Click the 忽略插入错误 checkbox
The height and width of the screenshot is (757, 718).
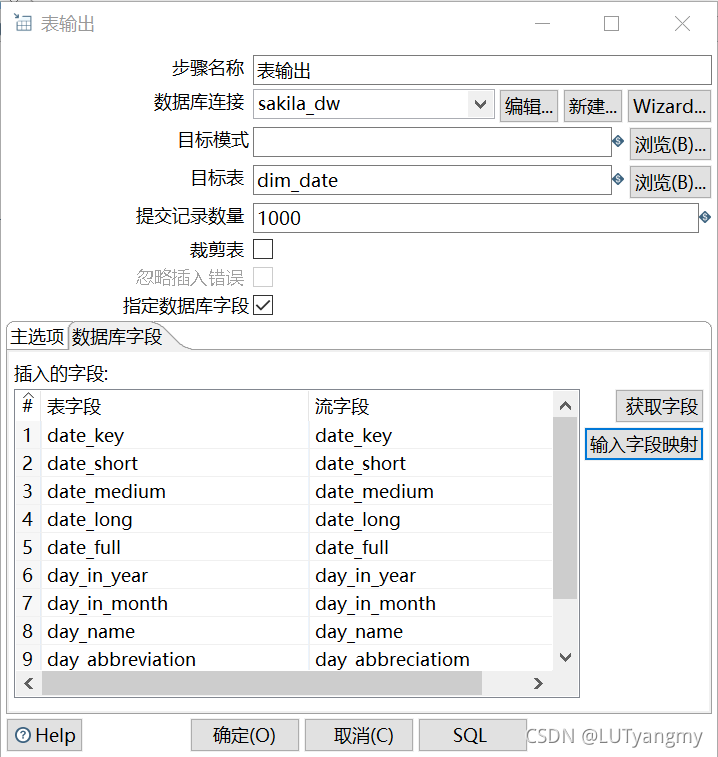(x=263, y=277)
